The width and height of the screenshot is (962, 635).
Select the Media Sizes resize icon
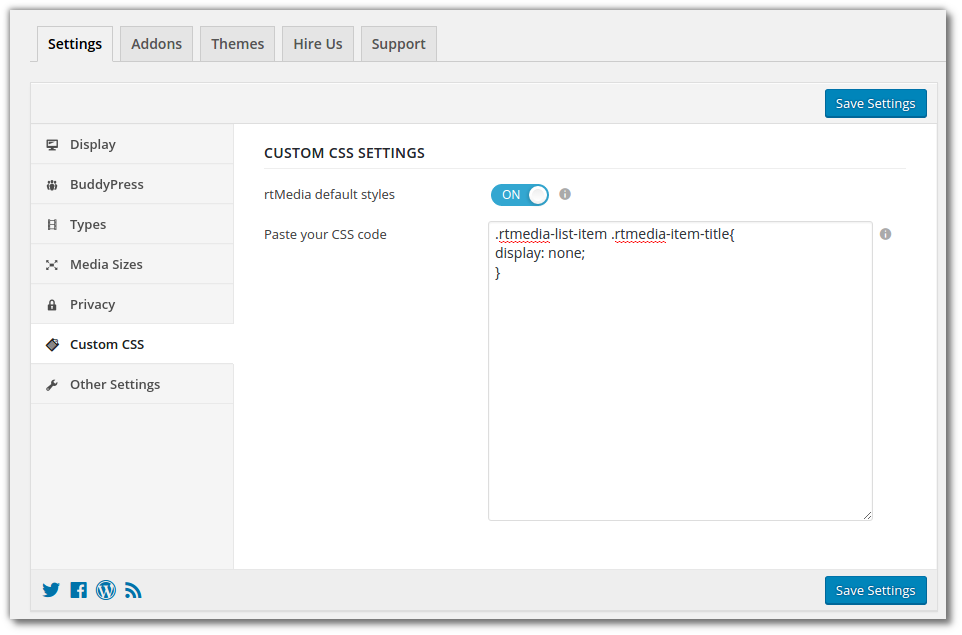click(x=51, y=264)
